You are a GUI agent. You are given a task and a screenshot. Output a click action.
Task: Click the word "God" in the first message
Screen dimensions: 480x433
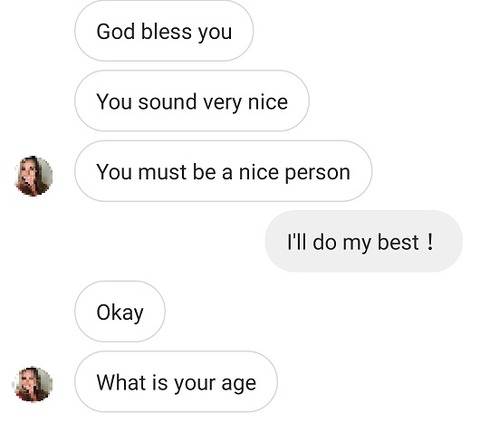click(116, 32)
